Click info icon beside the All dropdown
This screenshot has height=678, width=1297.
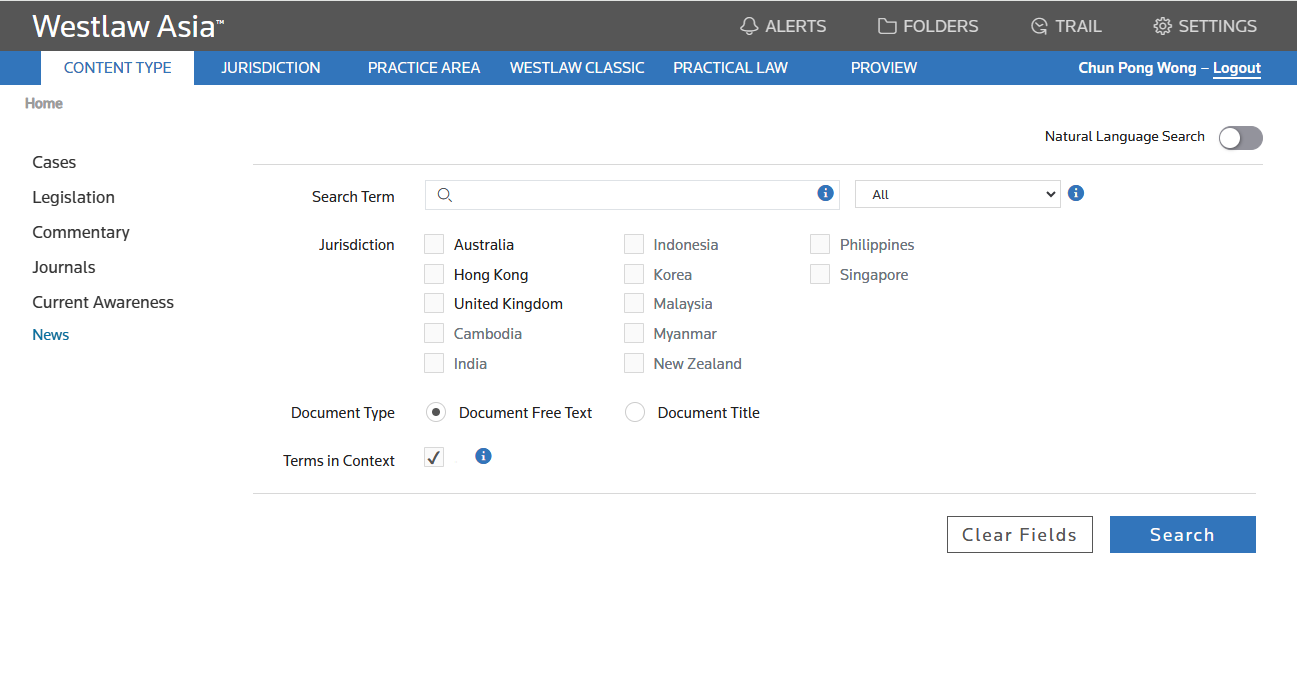pyautogui.click(x=1076, y=193)
